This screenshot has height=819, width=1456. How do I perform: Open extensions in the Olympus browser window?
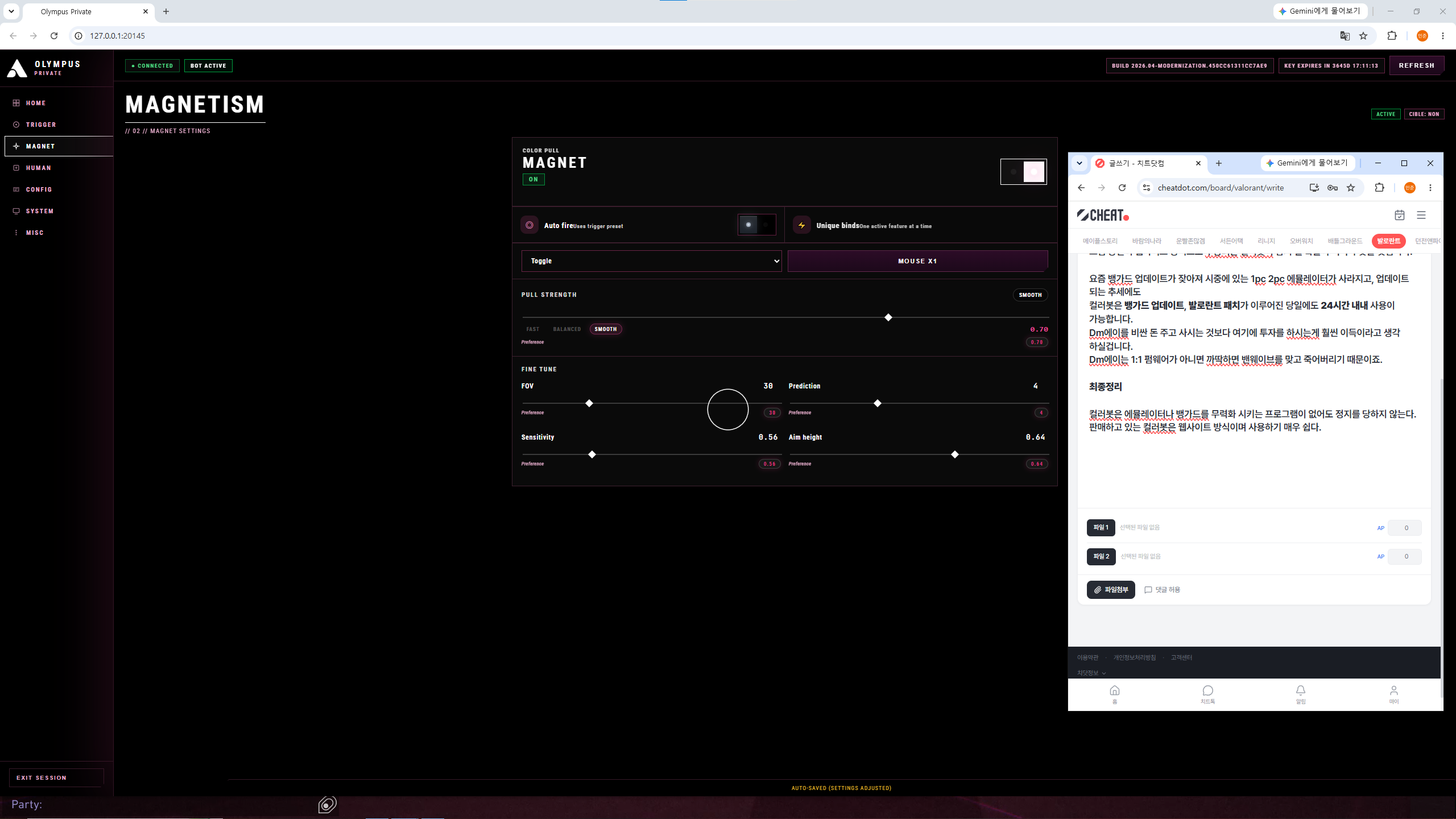tap(1392, 36)
